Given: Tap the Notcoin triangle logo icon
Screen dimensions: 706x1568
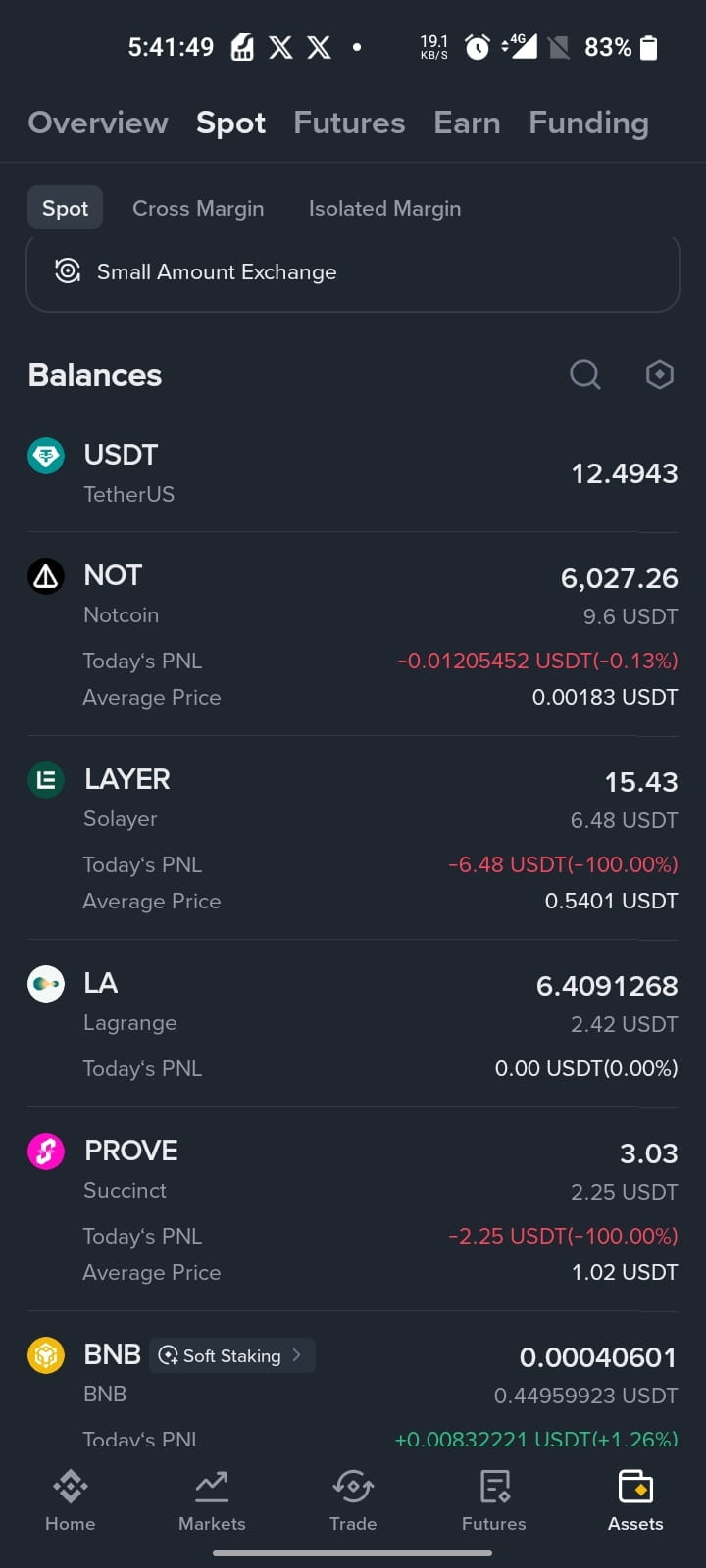Looking at the screenshot, I should [46, 576].
